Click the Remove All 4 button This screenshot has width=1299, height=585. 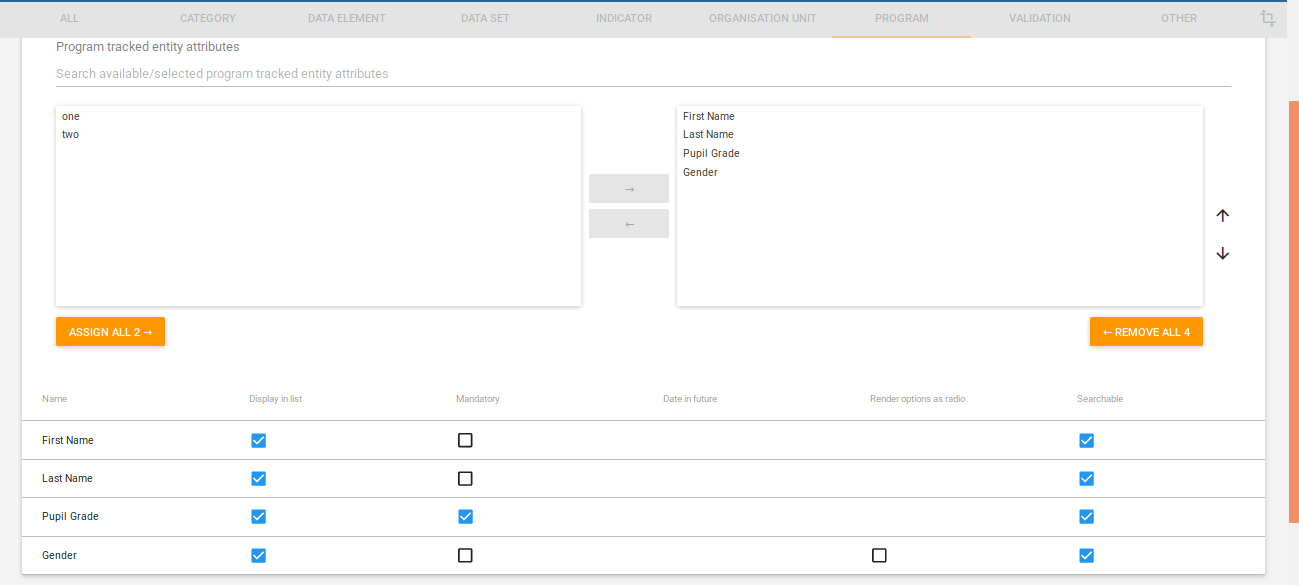1146,332
